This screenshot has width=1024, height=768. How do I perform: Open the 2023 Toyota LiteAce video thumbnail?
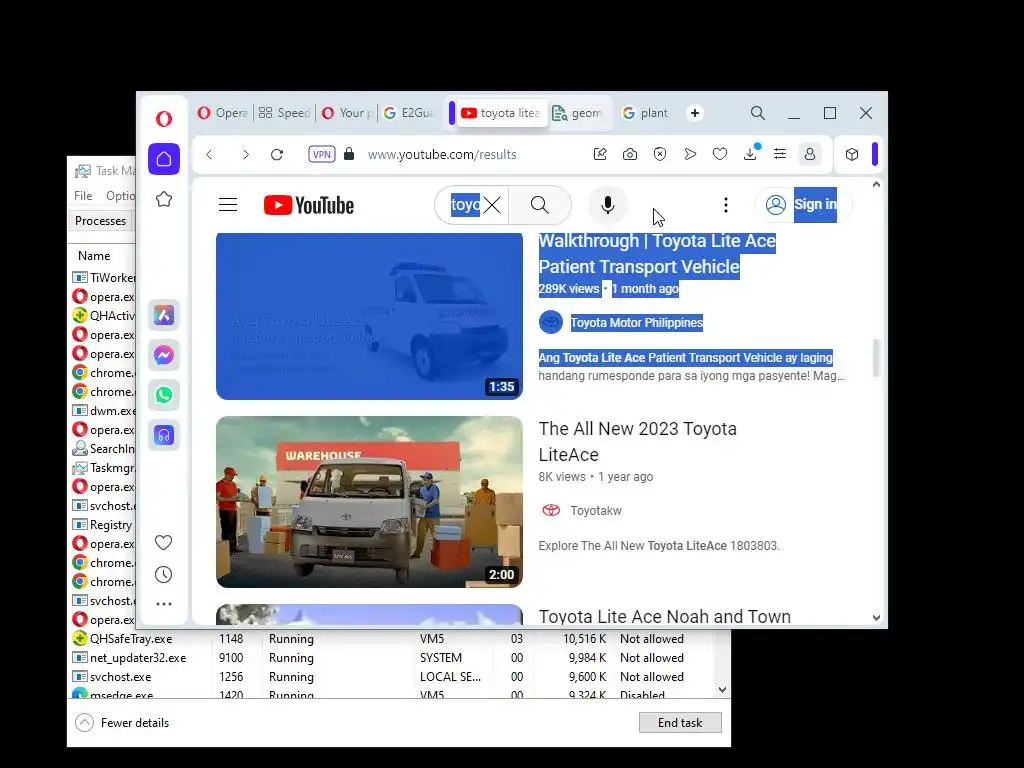click(x=369, y=502)
